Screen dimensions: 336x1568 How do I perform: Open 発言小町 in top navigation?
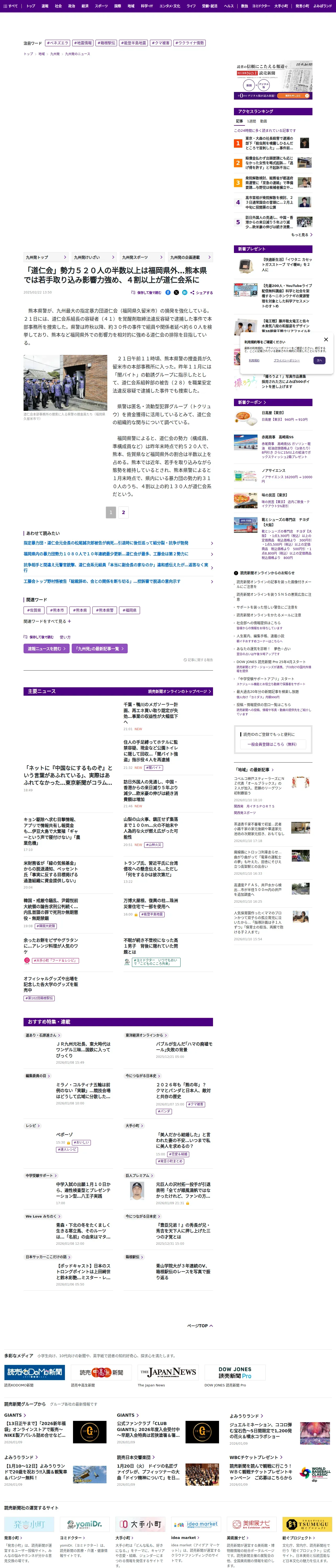(x=303, y=5)
